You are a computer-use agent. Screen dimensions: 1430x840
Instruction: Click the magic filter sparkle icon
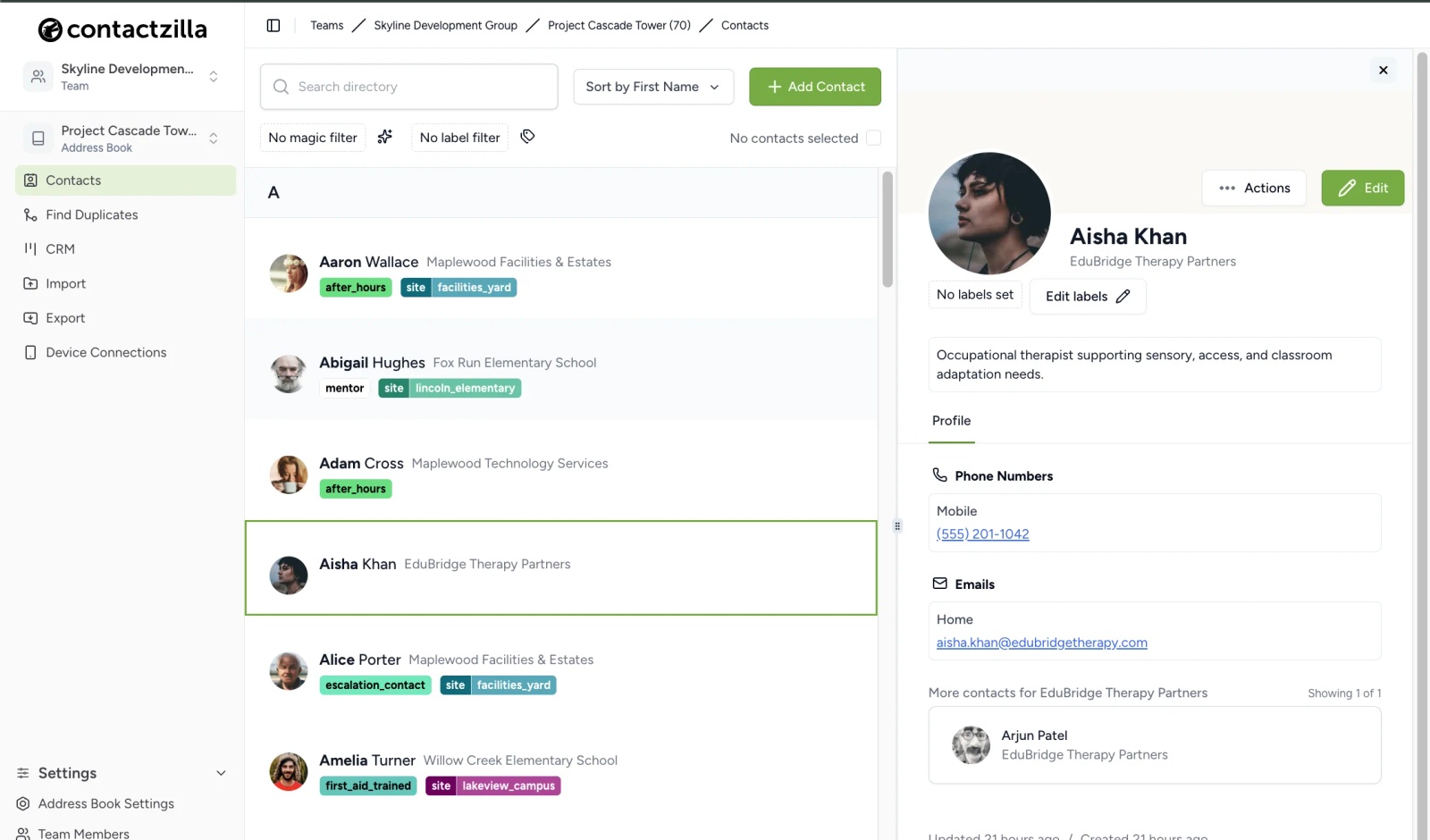pos(385,137)
